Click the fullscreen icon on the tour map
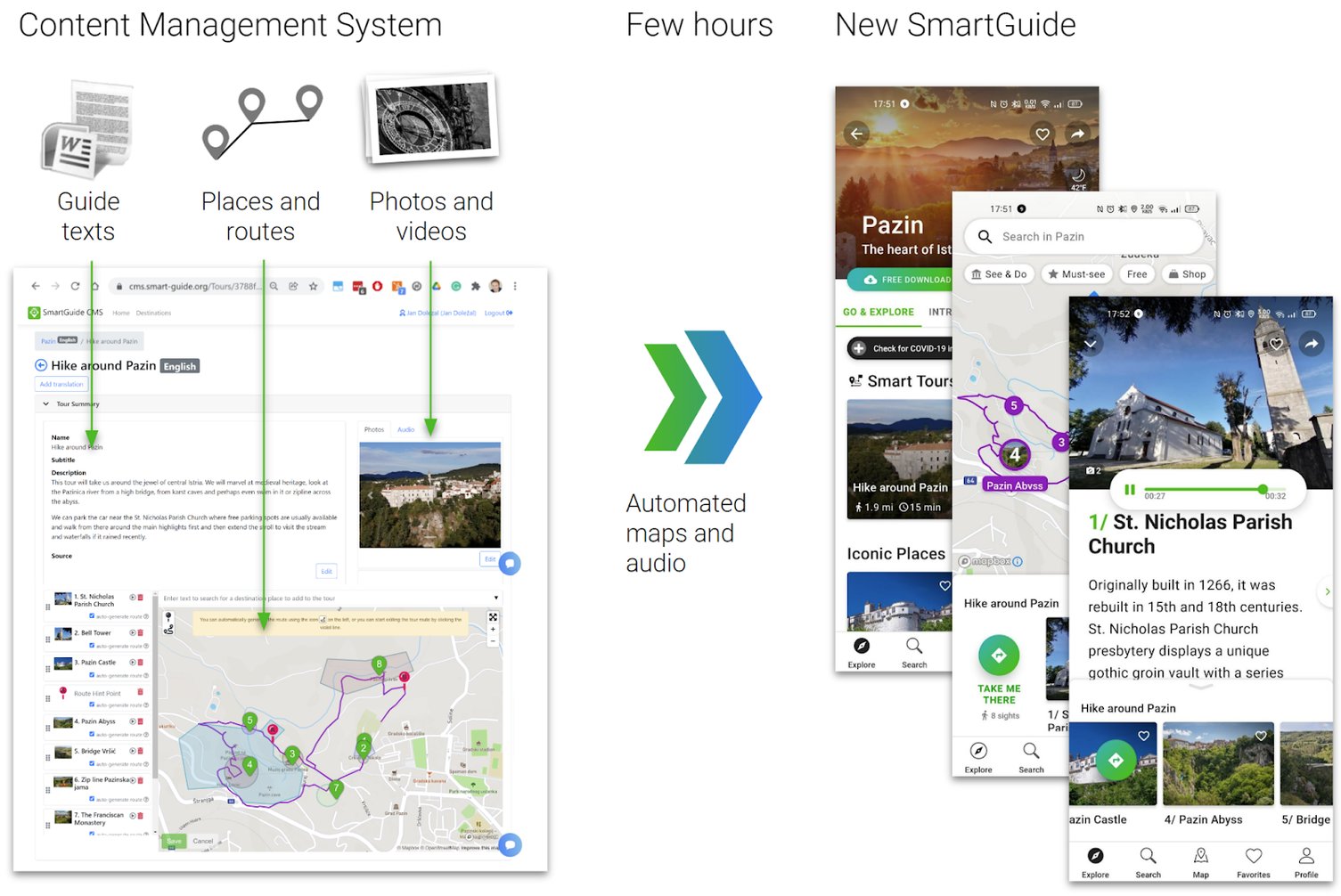Image resolution: width=1341 pixels, height=896 pixels. [x=492, y=617]
